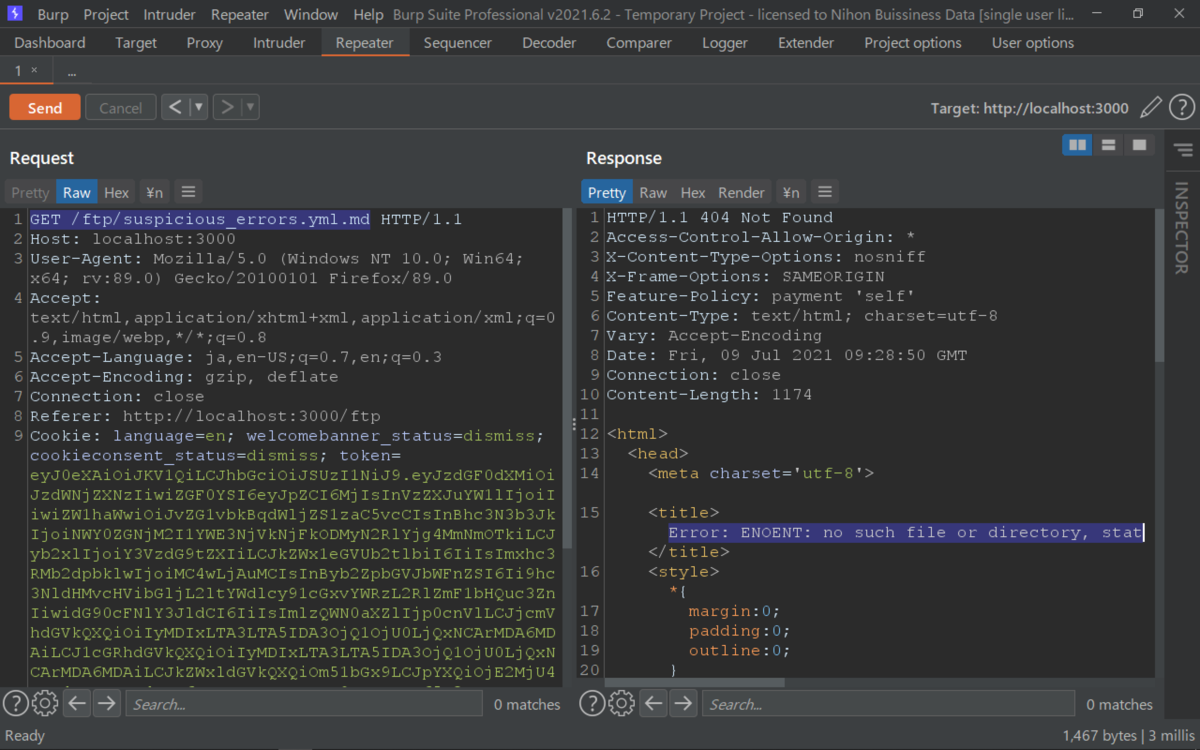Select top-bottom stacked layout icon

(x=1108, y=145)
